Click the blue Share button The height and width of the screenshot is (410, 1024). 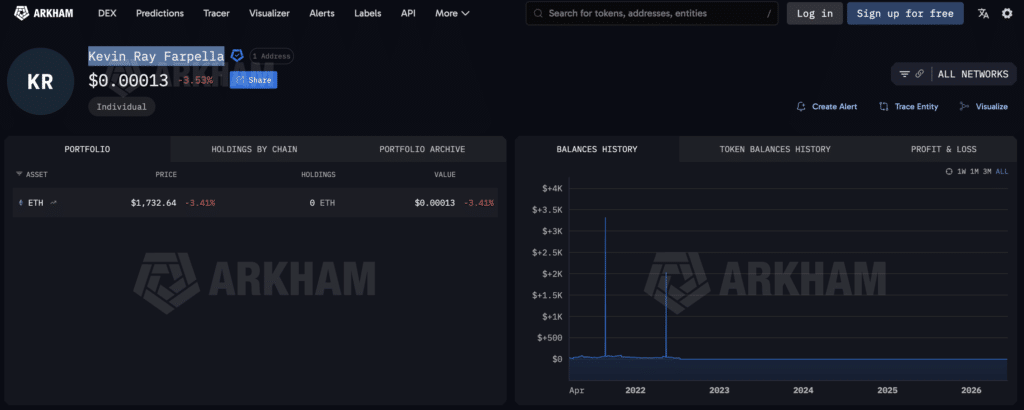(253, 80)
